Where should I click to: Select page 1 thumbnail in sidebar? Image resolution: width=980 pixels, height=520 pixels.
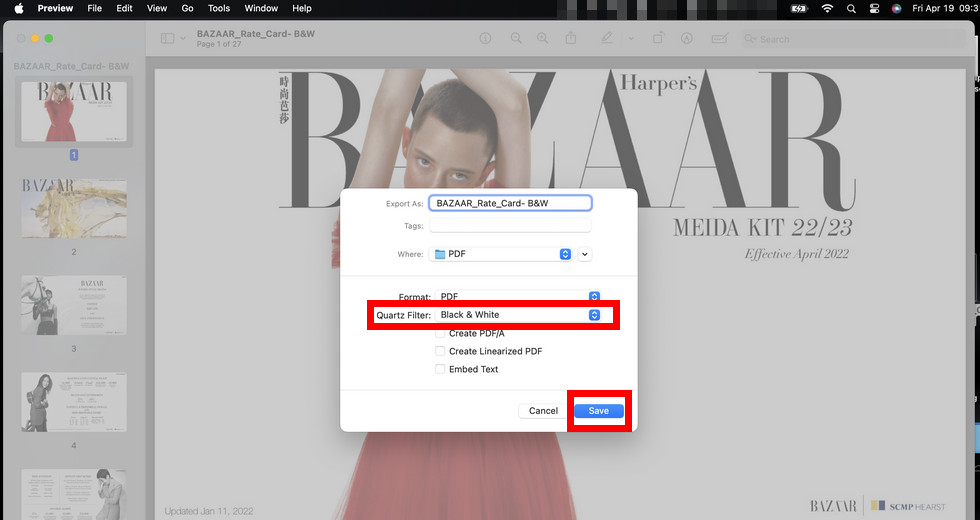[74, 111]
